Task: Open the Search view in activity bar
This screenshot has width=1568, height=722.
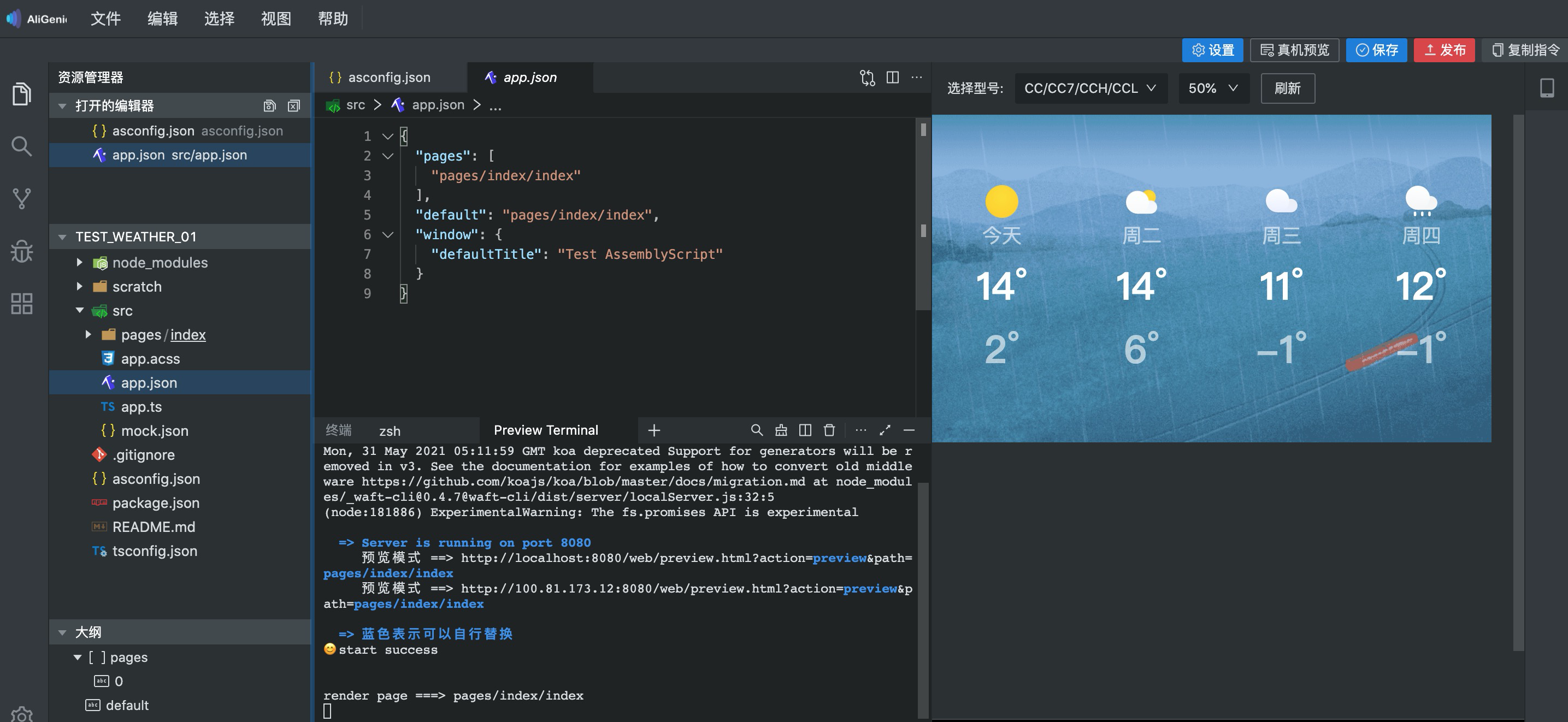Action: [x=21, y=146]
